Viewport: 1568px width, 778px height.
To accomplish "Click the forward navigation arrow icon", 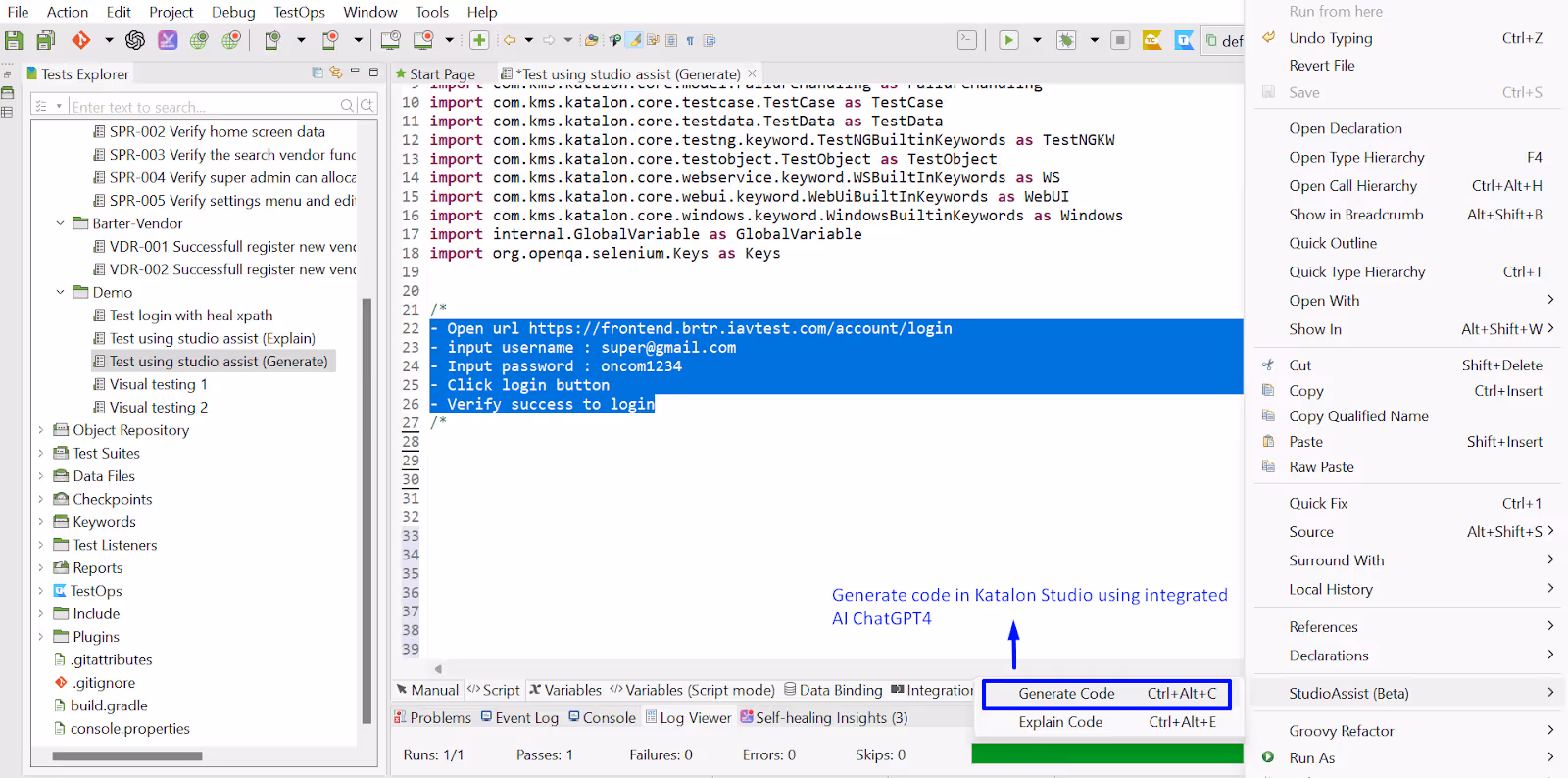I will [x=549, y=40].
